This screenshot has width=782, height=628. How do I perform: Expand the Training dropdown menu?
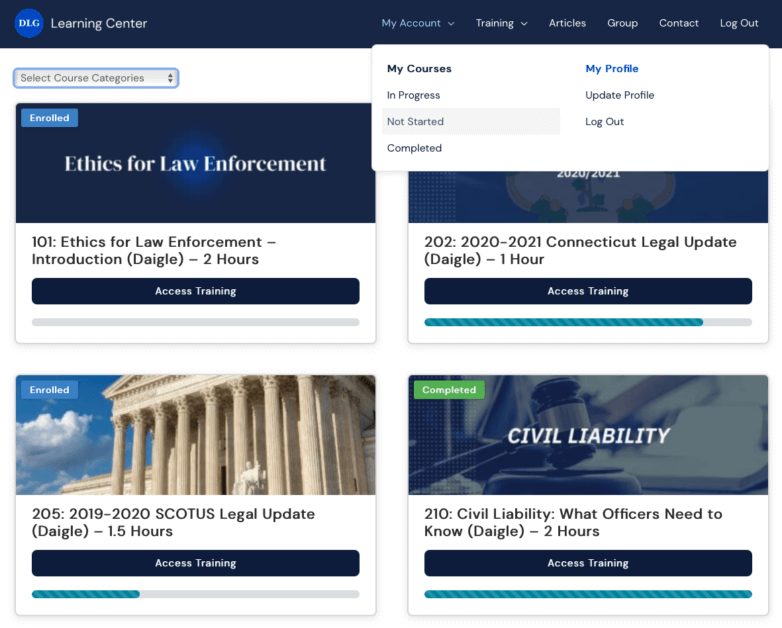(501, 23)
